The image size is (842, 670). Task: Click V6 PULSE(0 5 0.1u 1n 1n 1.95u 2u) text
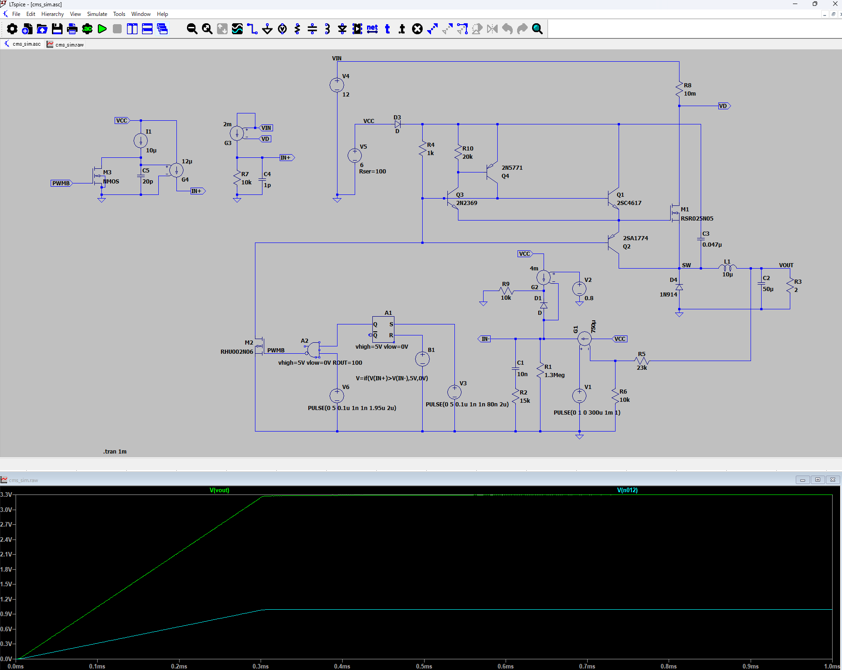click(x=352, y=408)
